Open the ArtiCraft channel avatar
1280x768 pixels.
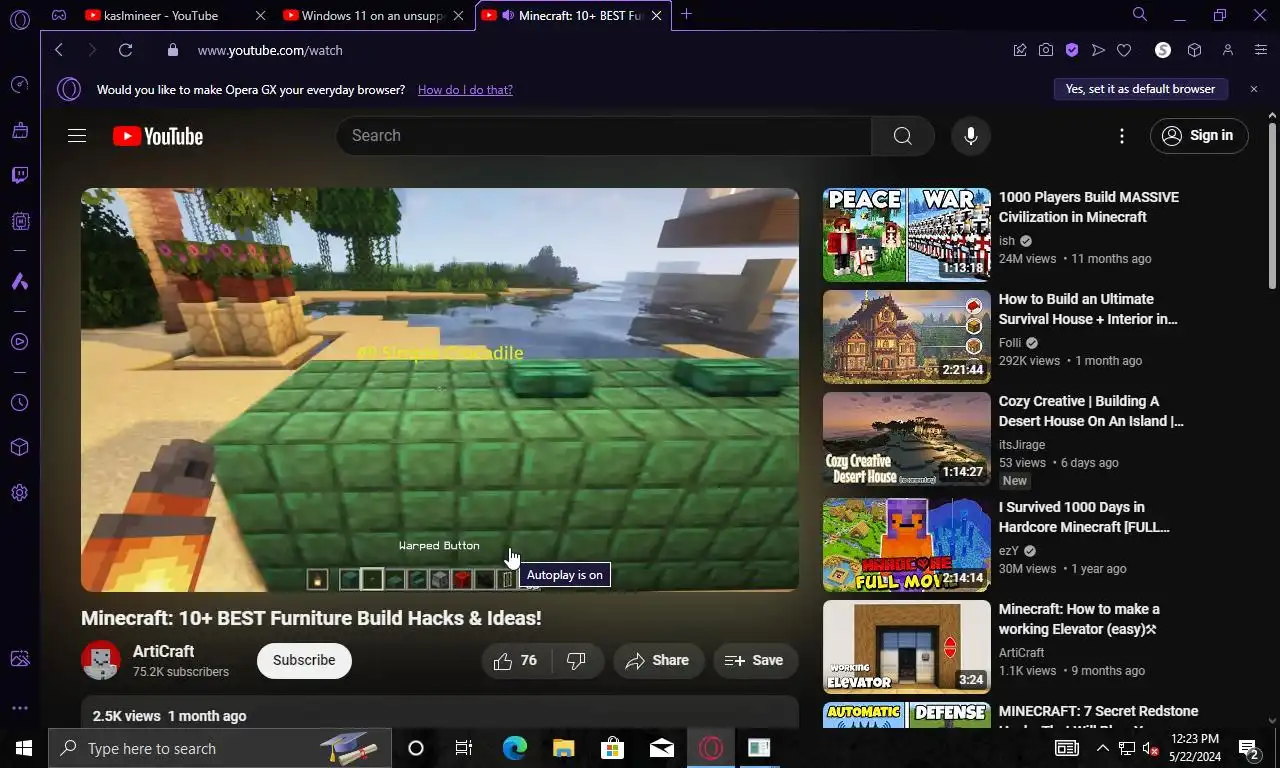point(101,660)
